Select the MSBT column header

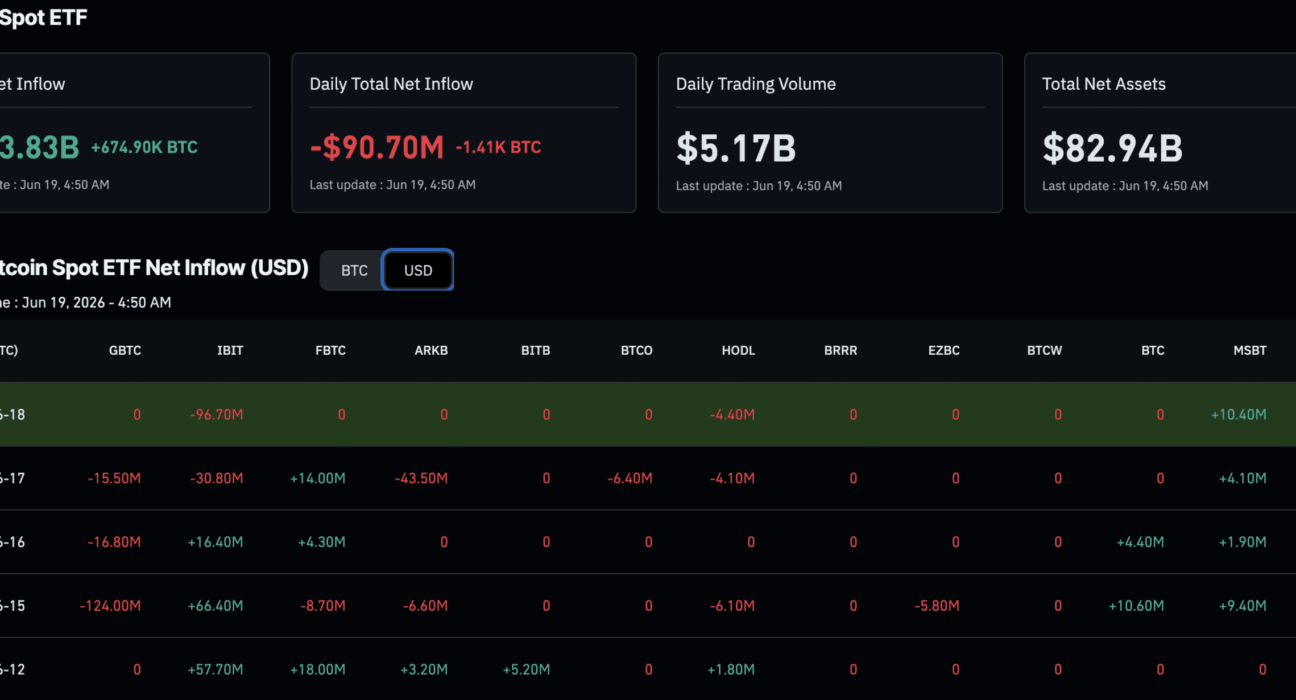[1250, 351]
